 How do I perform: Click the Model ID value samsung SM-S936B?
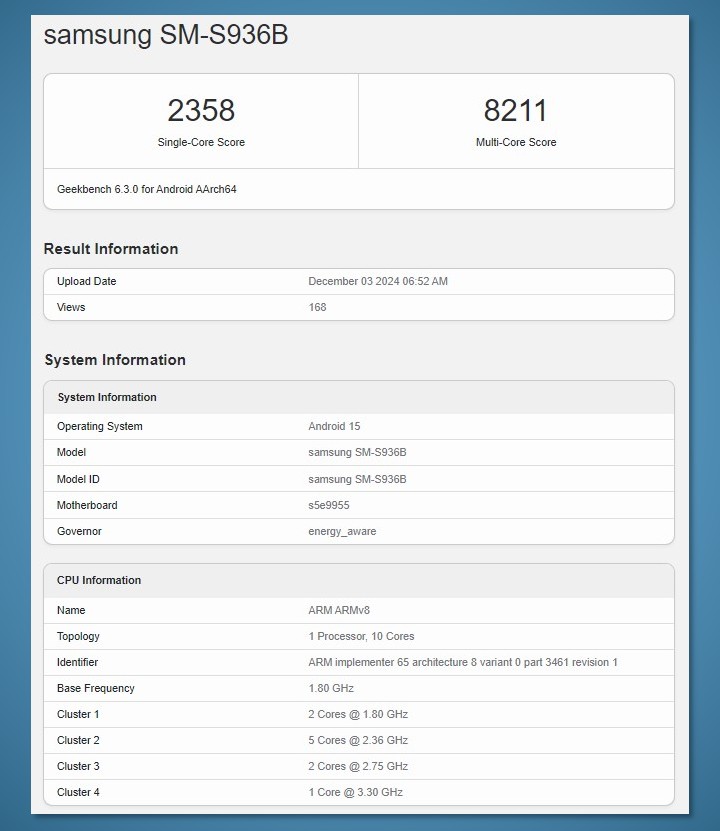point(357,480)
